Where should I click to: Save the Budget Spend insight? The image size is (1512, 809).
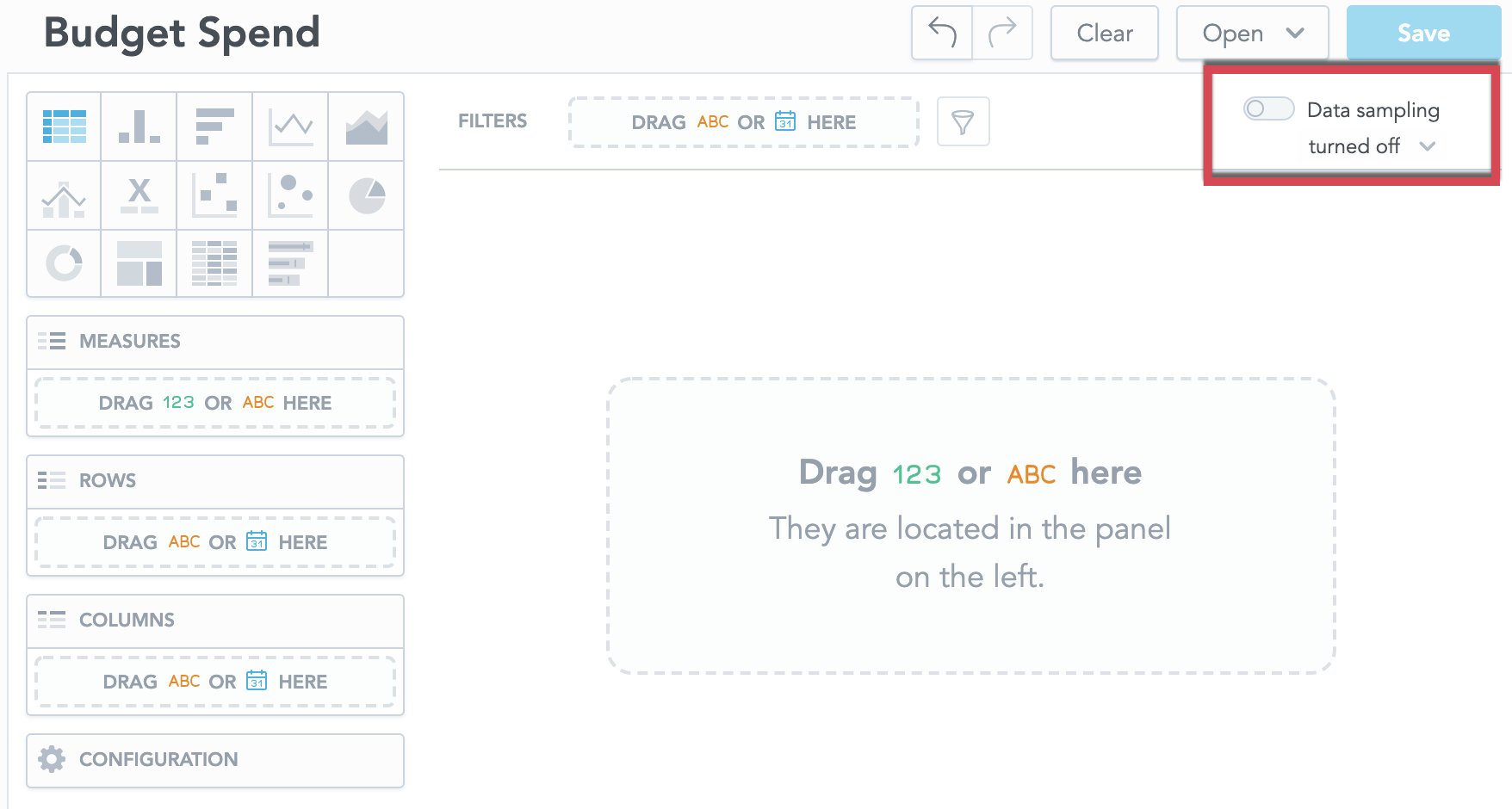coord(1423,34)
